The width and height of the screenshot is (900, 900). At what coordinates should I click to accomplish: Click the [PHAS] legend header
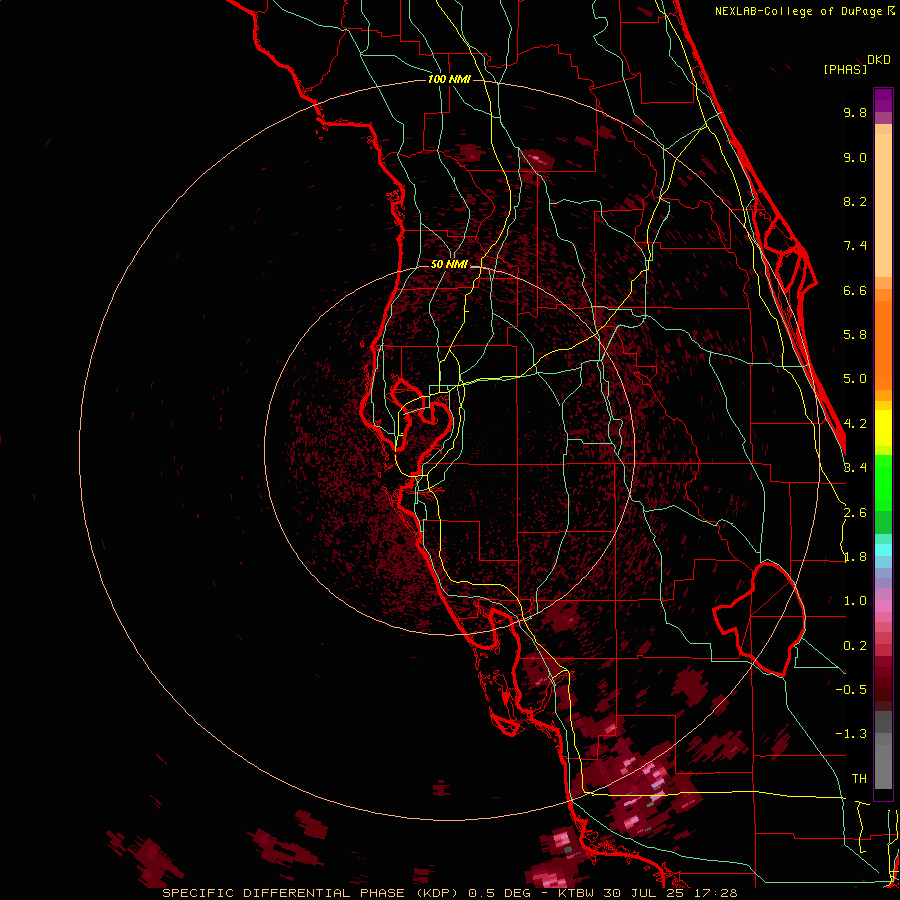coord(845,69)
